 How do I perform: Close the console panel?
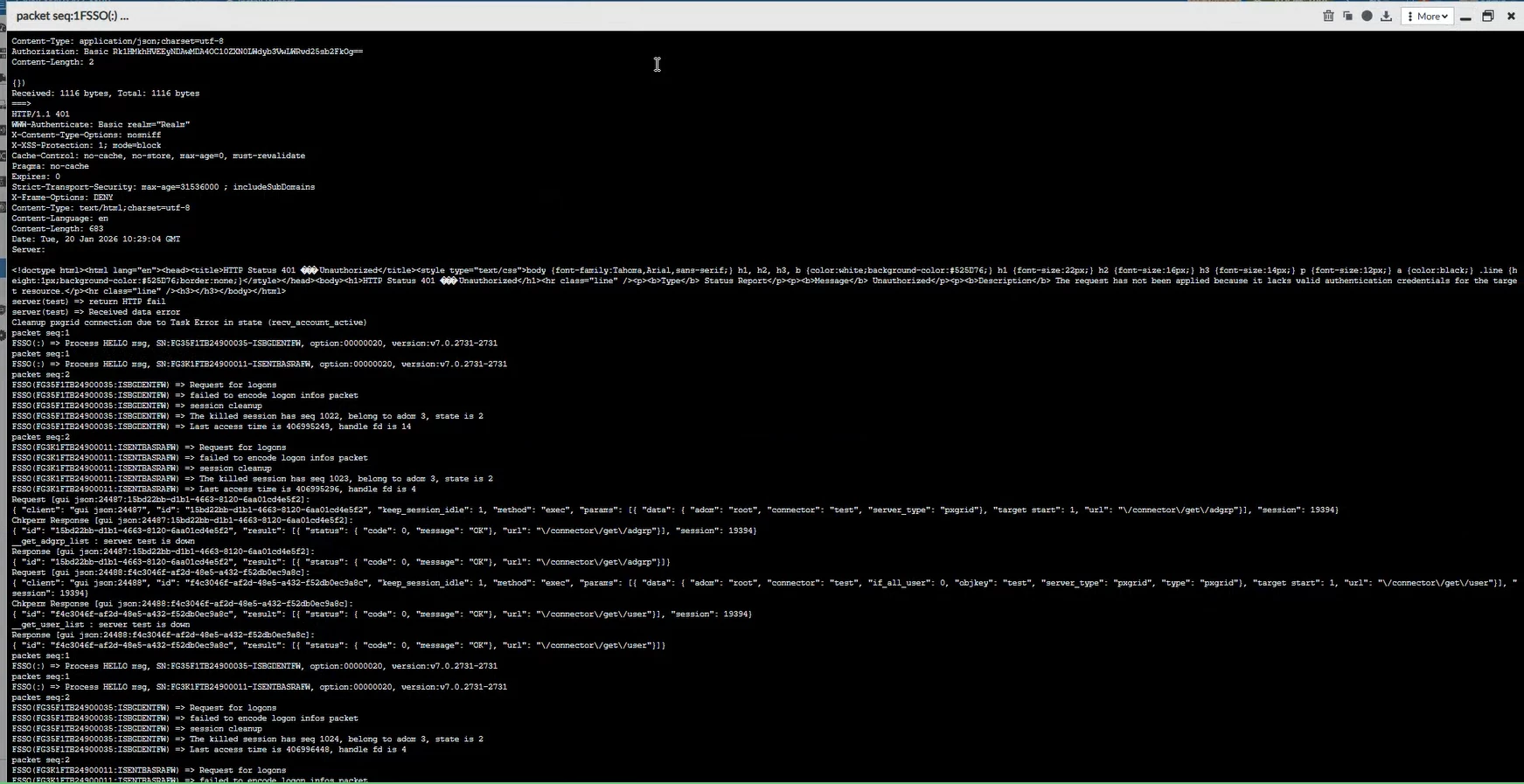pos(1511,16)
